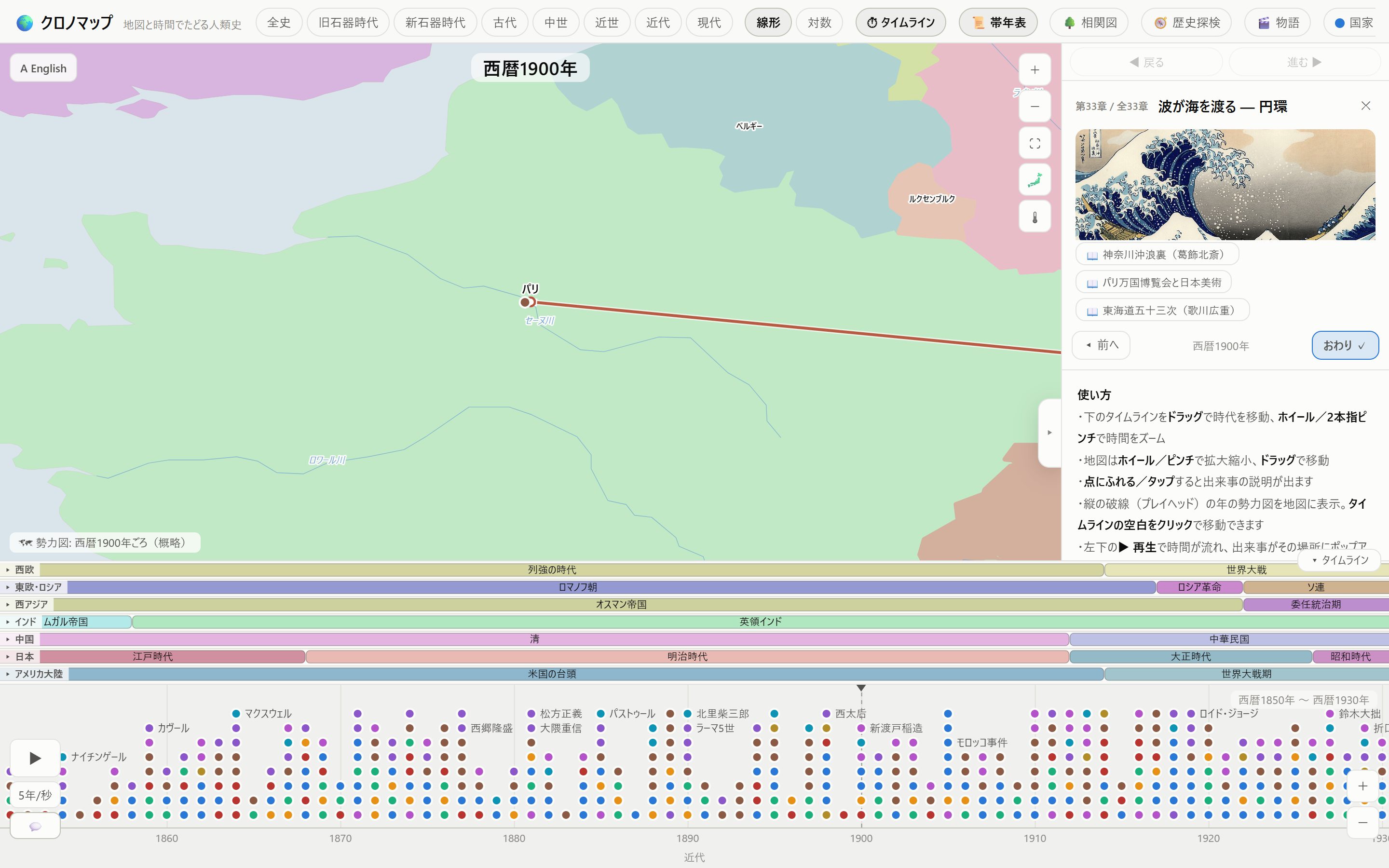This screenshot has height=868, width=1389.
Task: Select the Cavour event dot
Action: click(149, 728)
